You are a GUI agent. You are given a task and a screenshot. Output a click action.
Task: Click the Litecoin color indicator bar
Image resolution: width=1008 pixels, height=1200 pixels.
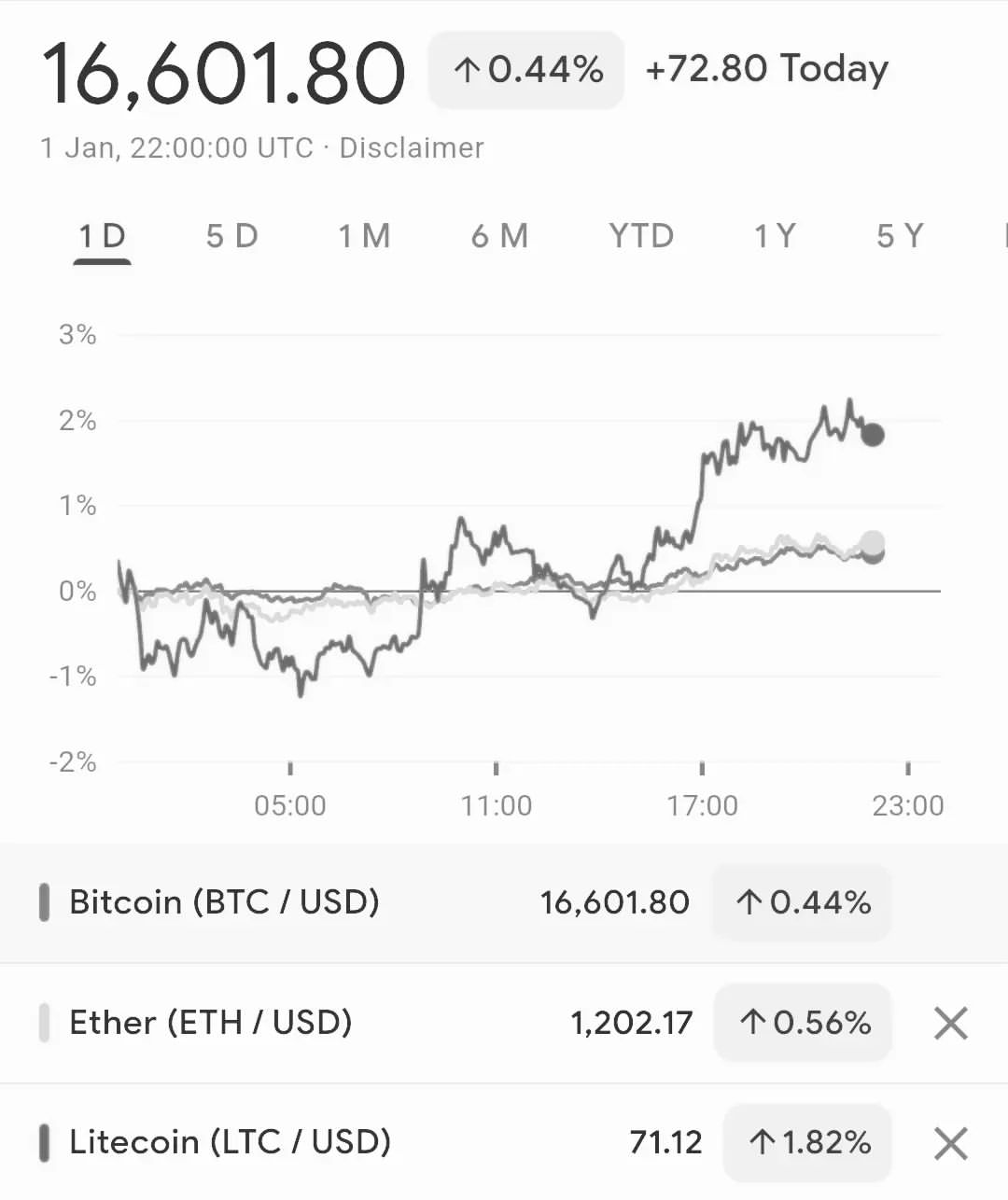44,1142
